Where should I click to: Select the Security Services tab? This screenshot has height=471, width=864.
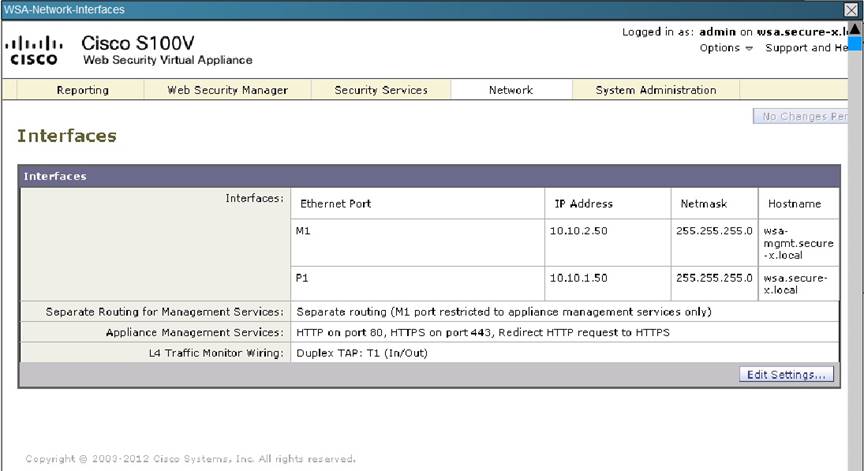(380, 90)
